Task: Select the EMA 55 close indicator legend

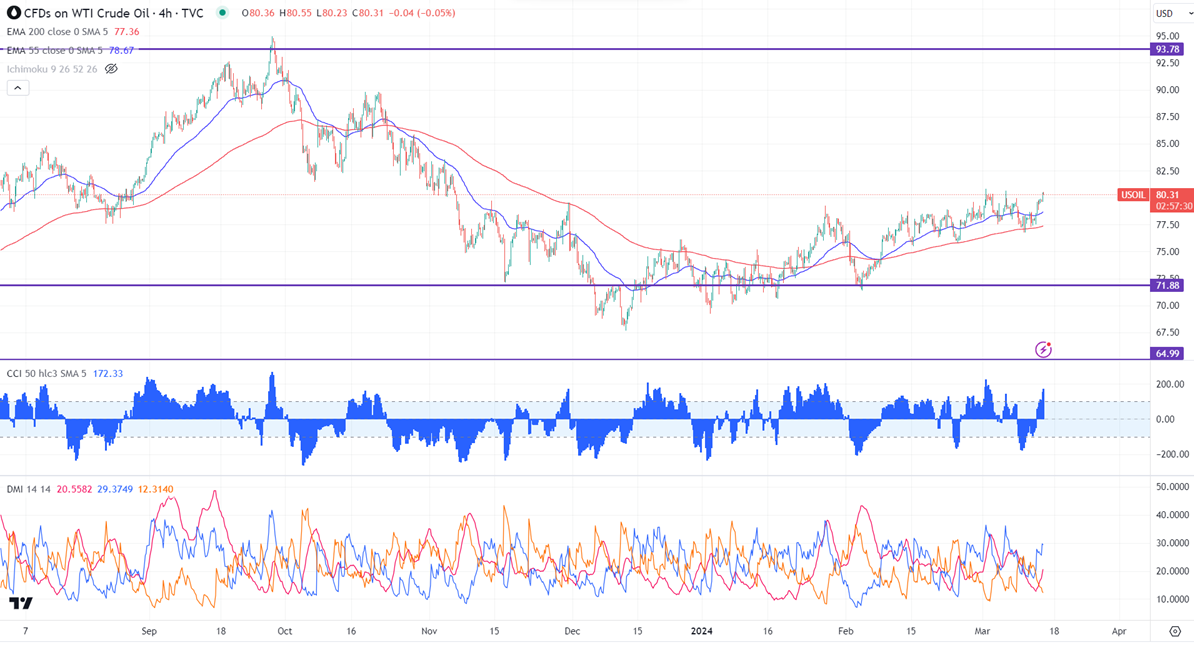Action: click(x=54, y=50)
